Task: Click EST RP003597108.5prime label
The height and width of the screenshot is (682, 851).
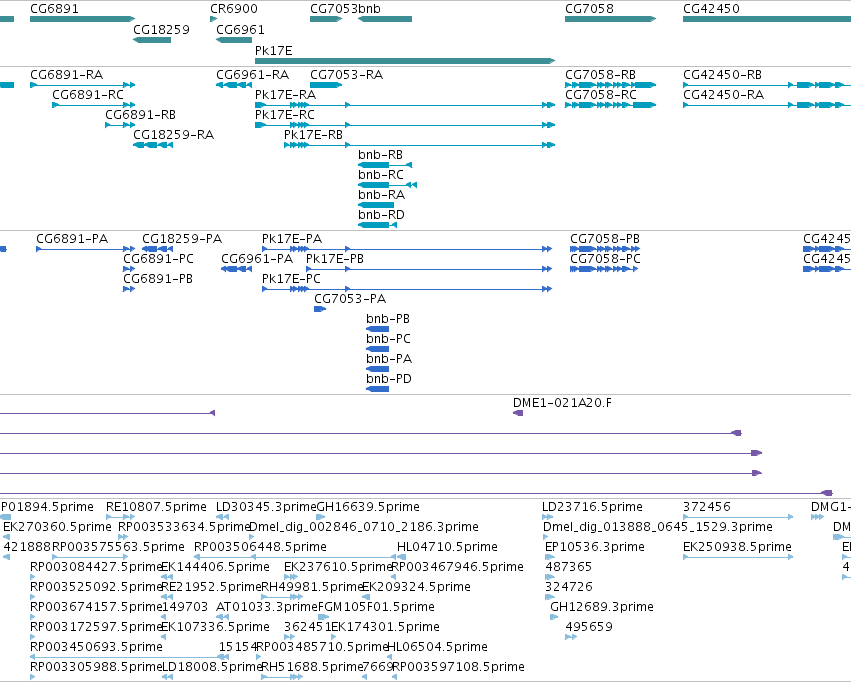Action: pyautogui.click(x=458, y=668)
